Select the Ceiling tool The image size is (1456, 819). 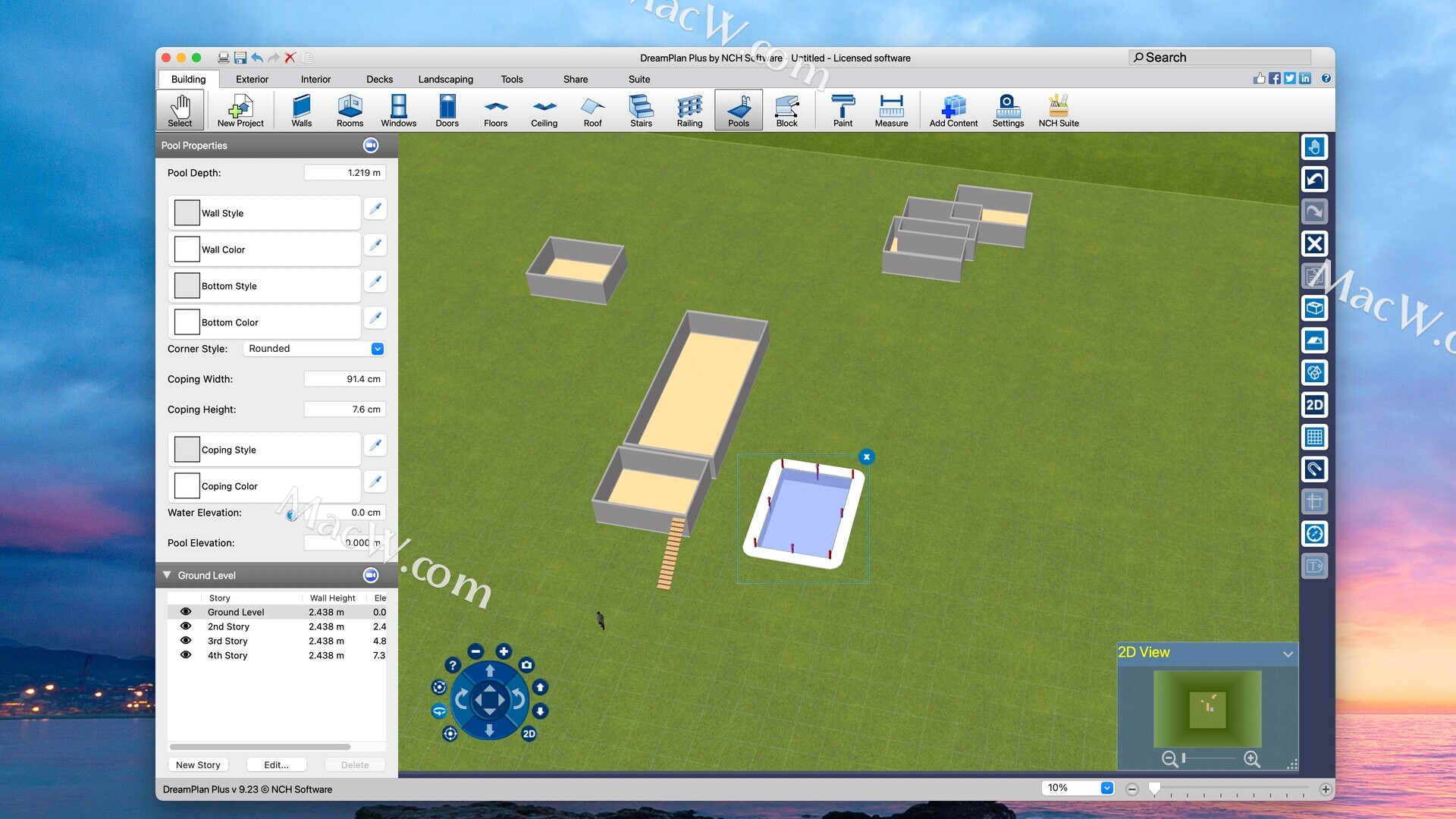[x=544, y=111]
